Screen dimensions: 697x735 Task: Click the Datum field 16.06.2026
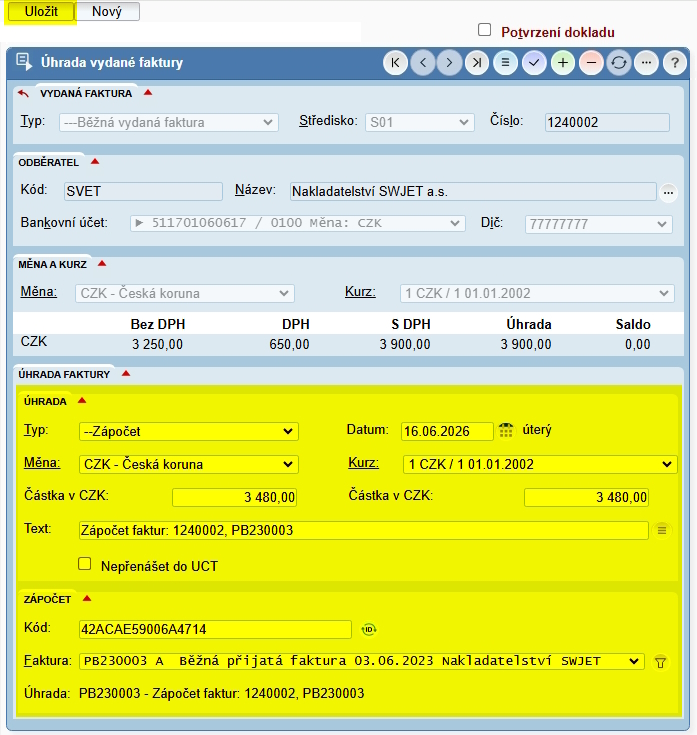[x=447, y=431]
